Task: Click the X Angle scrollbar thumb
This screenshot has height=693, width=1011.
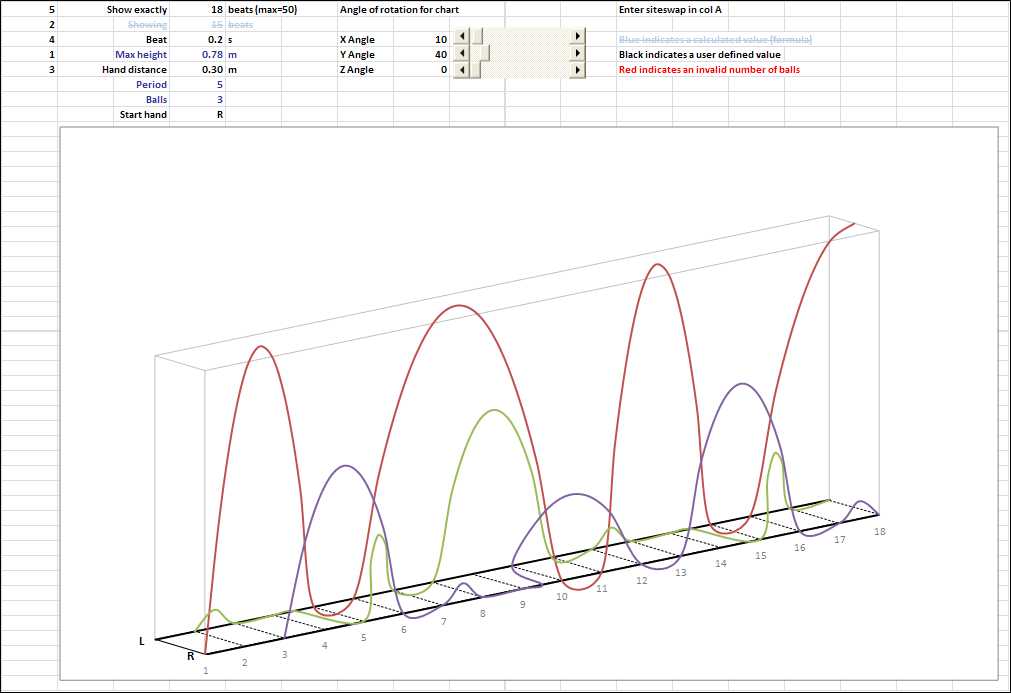Action: (x=477, y=36)
